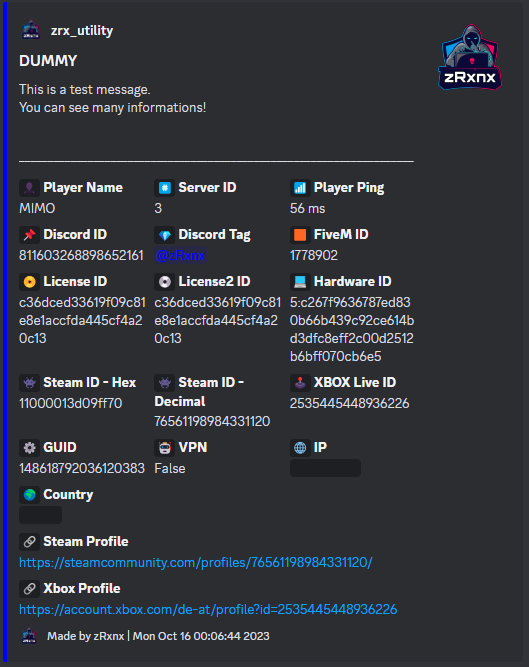Open the steamcommunity.com profile link
Image resolution: width=529 pixels, height=667 pixels.
(196, 562)
